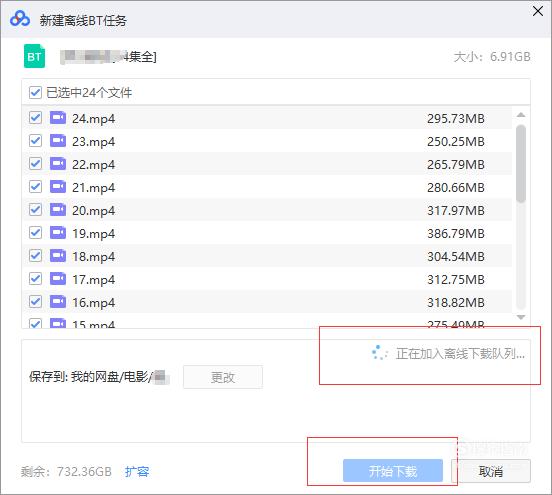Click the 295.73MB size value

click(x=456, y=119)
